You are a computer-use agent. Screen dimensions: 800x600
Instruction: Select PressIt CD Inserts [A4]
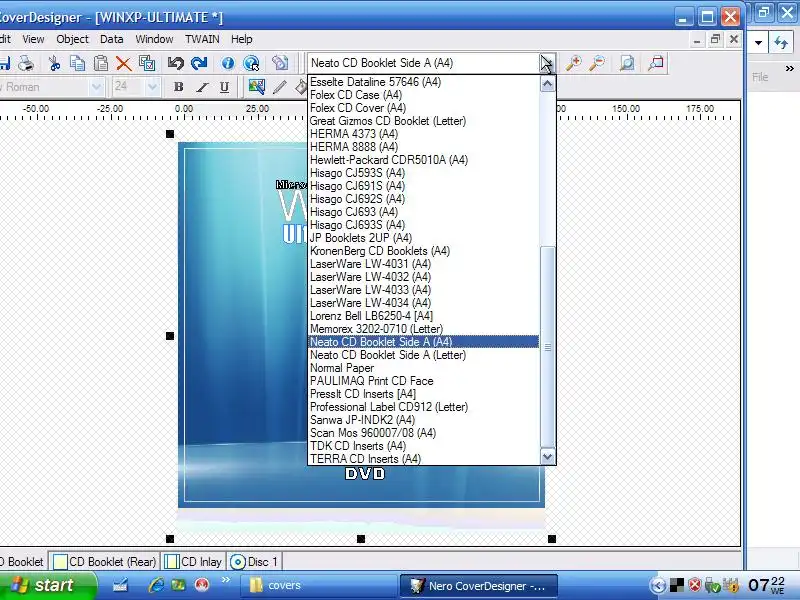[x=363, y=394]
